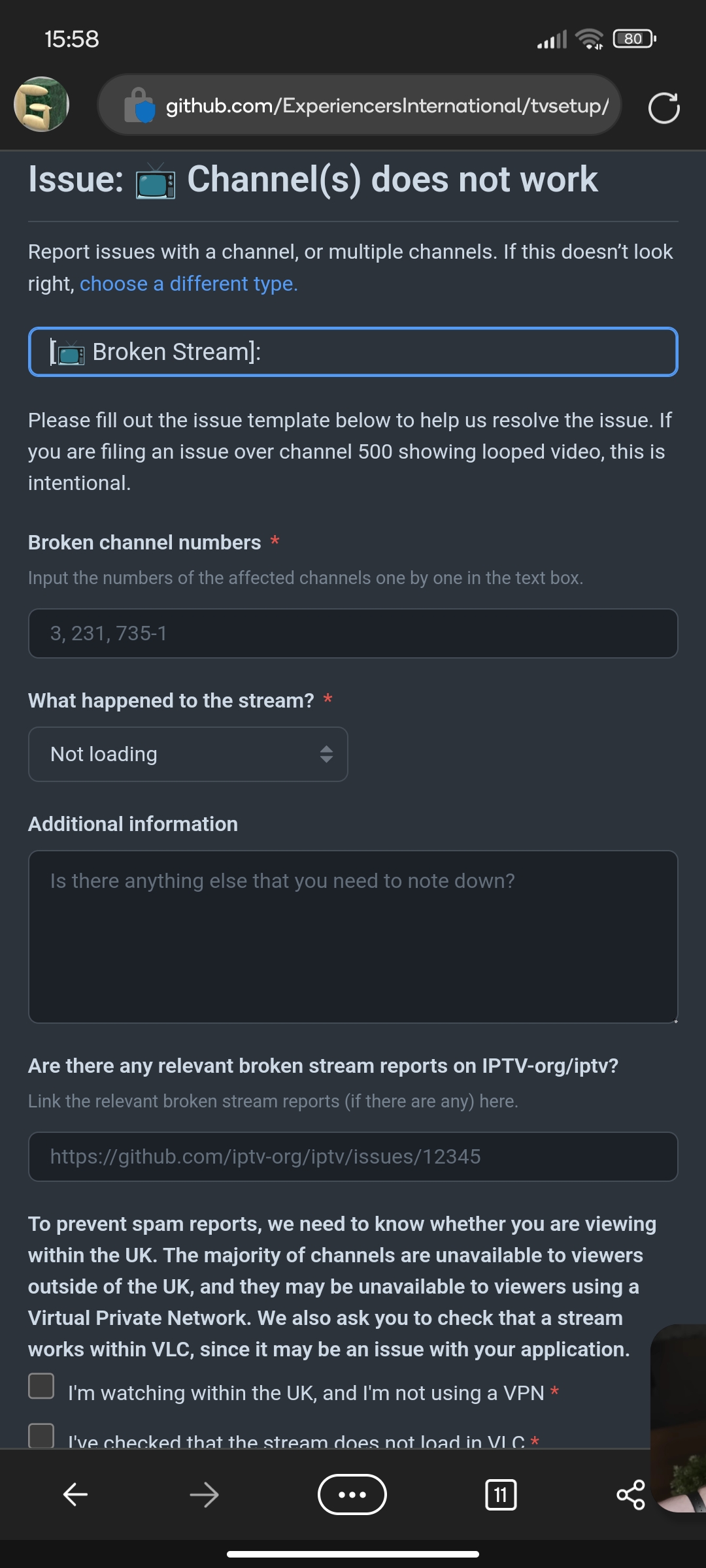The height and width of the screenshot is (1568, 706).
Task: Open the "choose a different type" link
Action: [188, 284]
